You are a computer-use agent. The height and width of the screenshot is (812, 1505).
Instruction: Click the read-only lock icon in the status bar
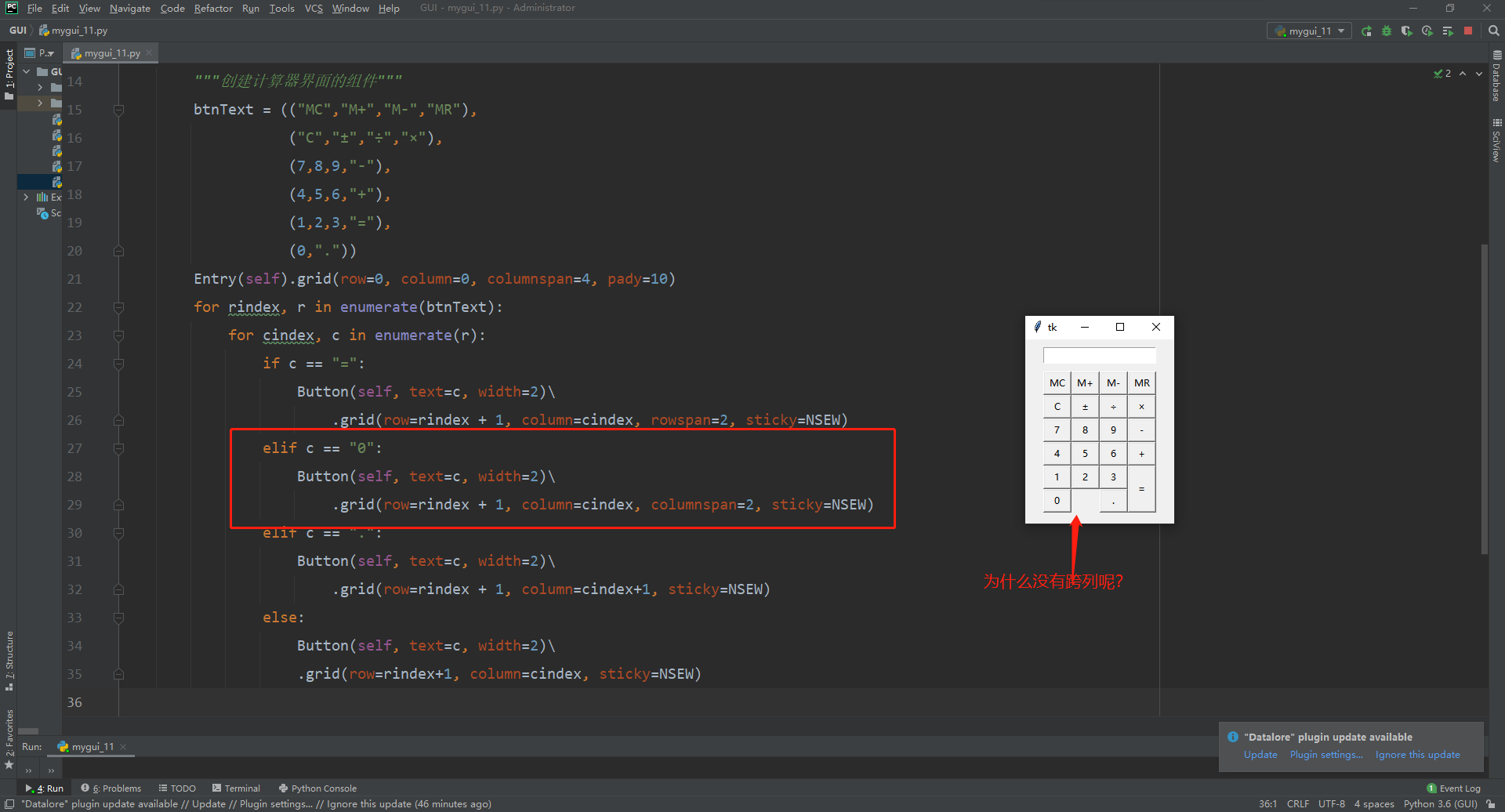[x=1490, y=804]
